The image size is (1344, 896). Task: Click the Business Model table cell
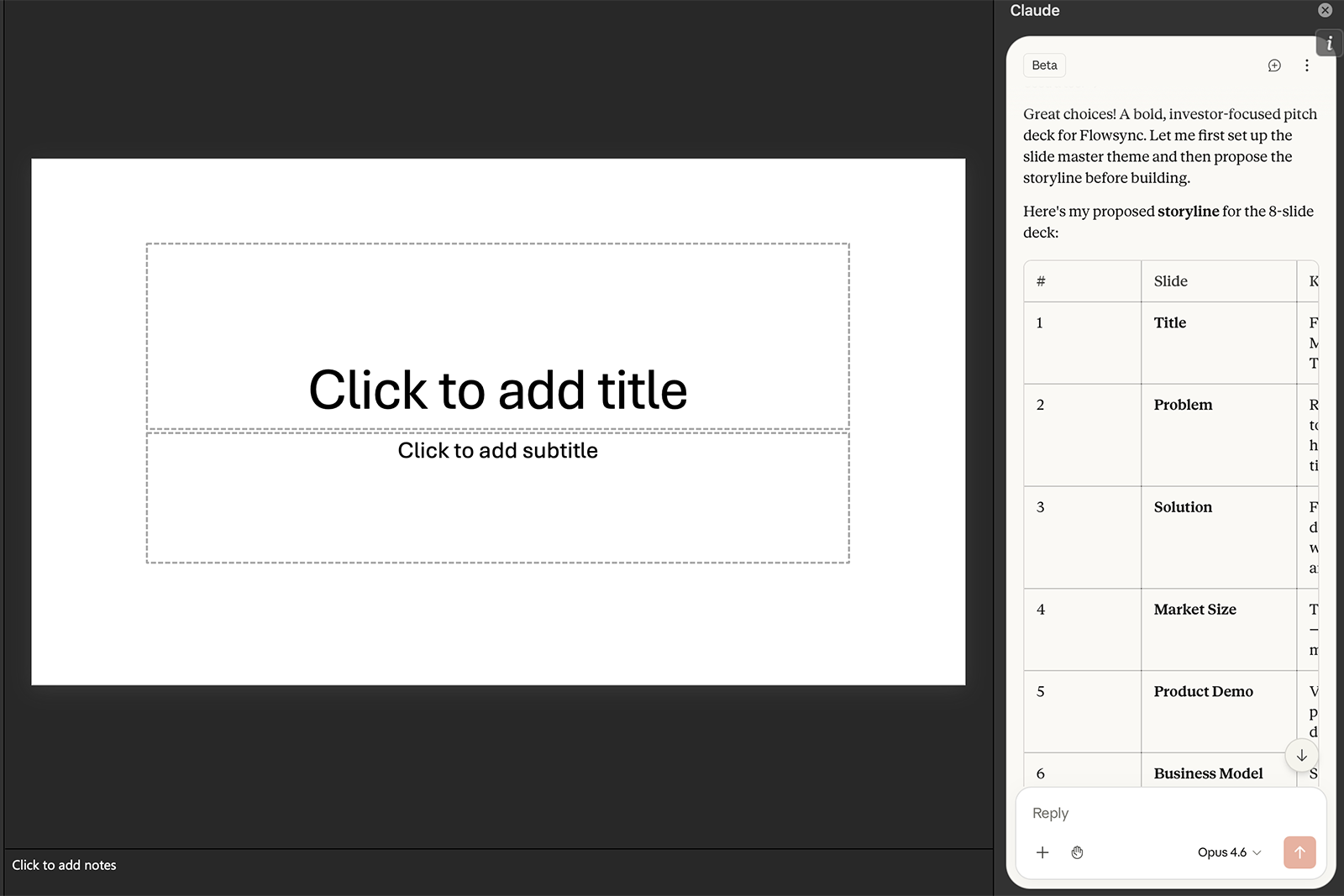click(x=1208, y=773)
